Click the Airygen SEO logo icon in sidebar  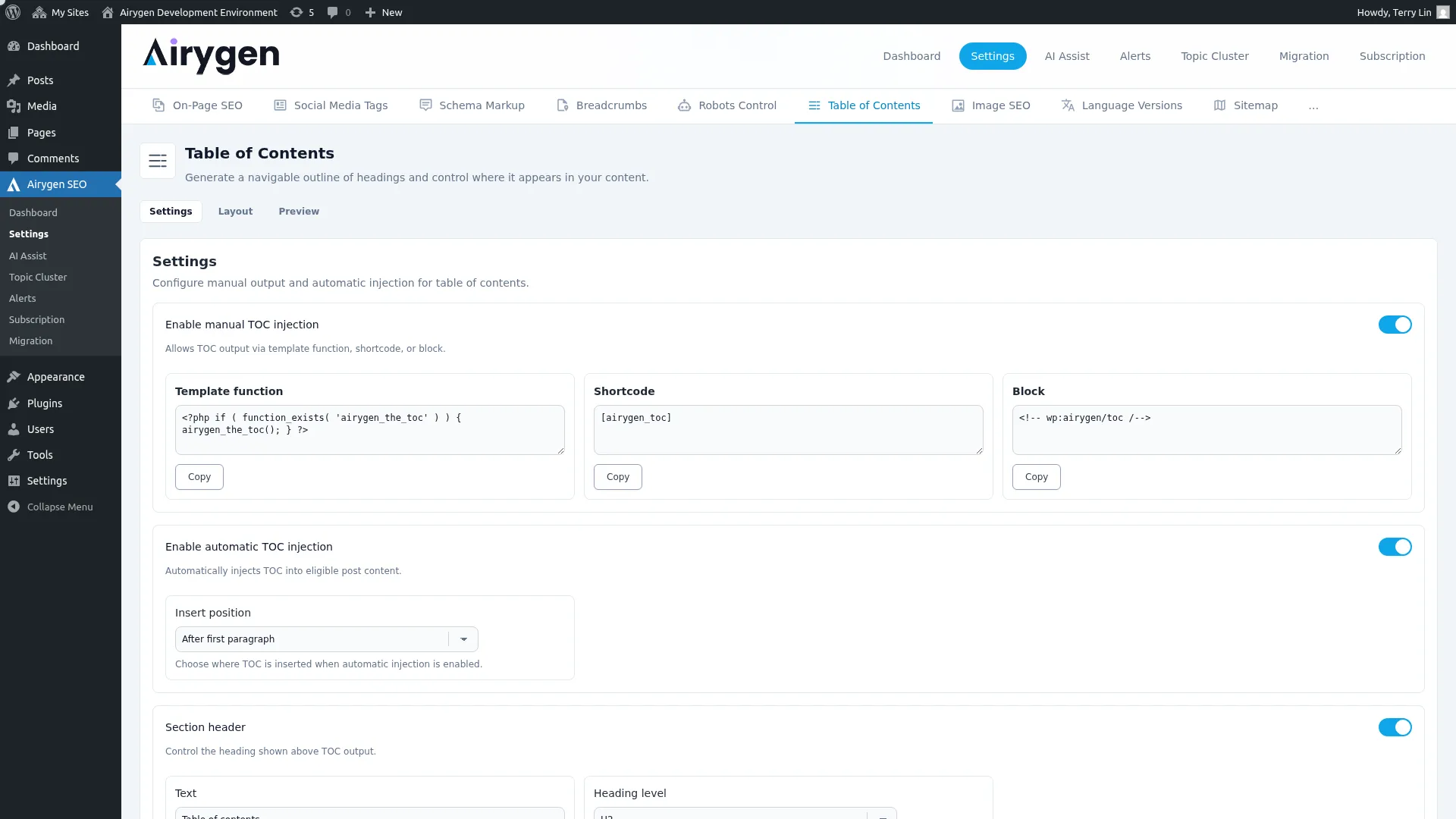(x=14, y=184)
